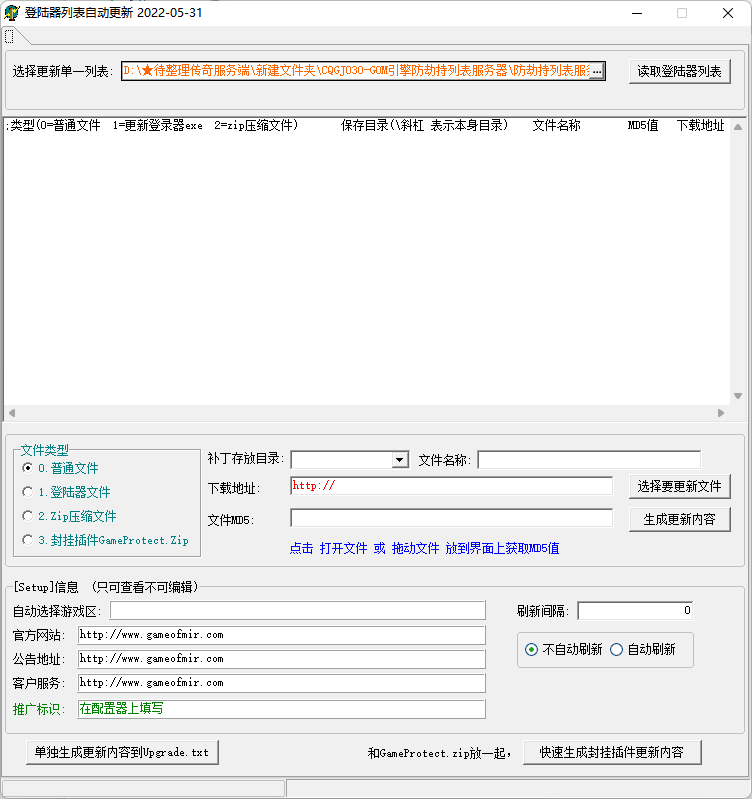Click the application icon in the title bar
Screen dimensions: 752x799
click(x=11, y=13)
